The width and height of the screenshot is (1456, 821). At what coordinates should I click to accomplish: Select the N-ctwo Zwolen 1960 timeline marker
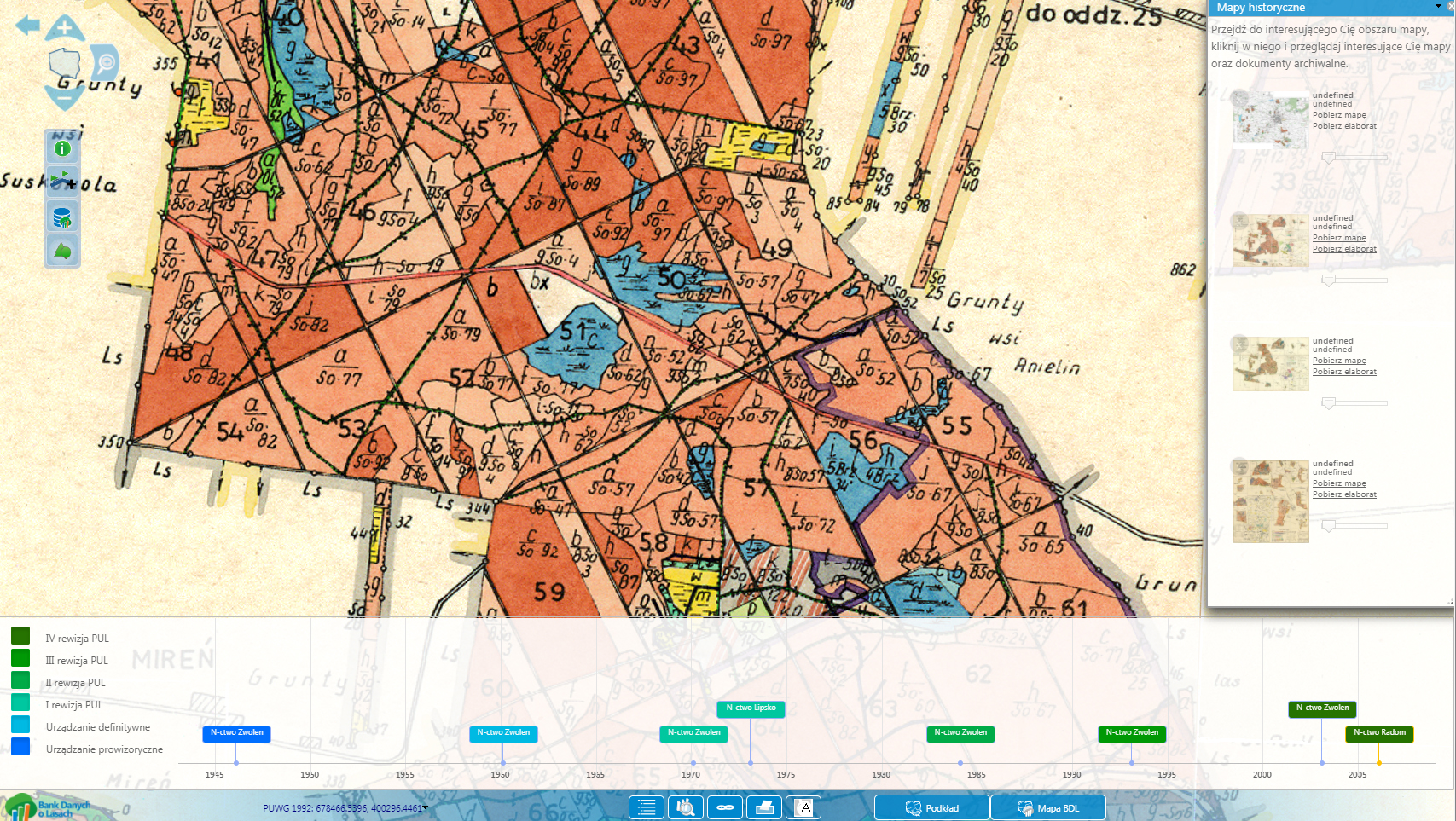point(503,733)
